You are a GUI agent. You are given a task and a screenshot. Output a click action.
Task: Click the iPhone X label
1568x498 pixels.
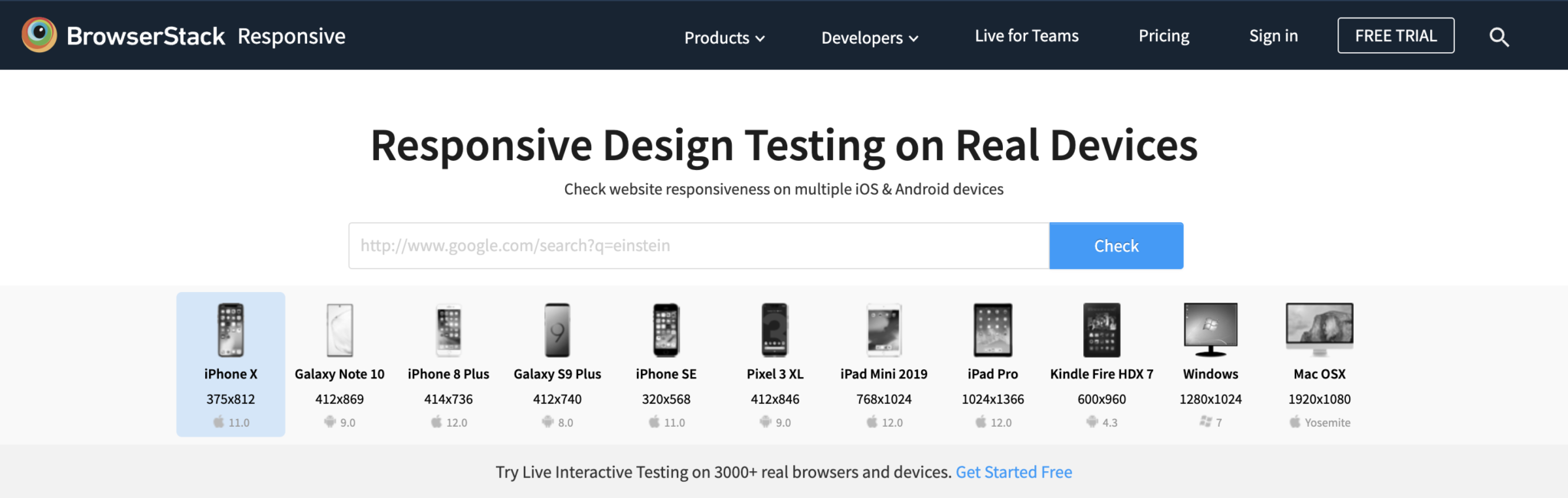(x=230, y=374)
